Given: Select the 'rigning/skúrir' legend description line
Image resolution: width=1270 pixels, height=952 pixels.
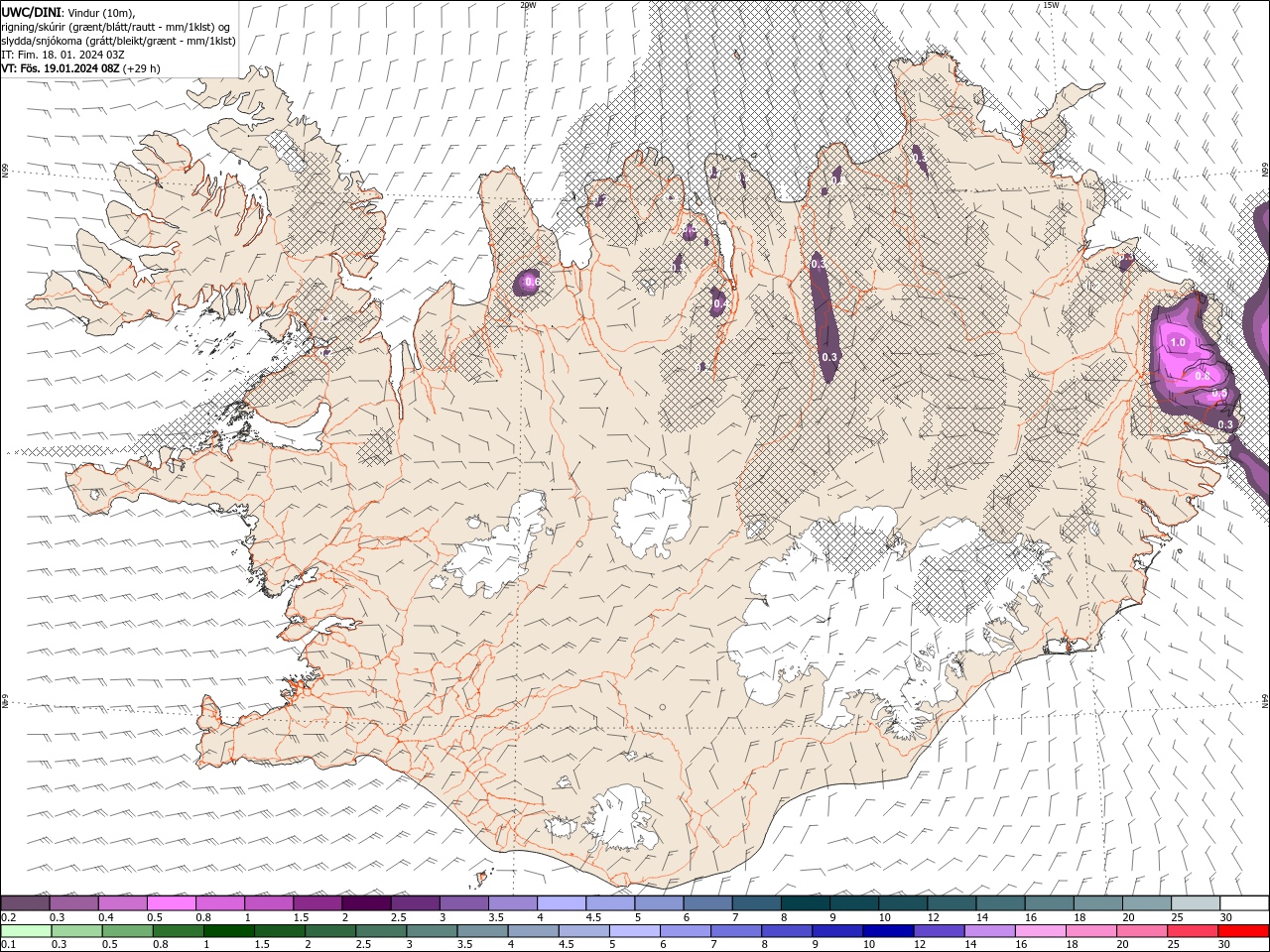Looking at the screenshot, I should 116,27.
